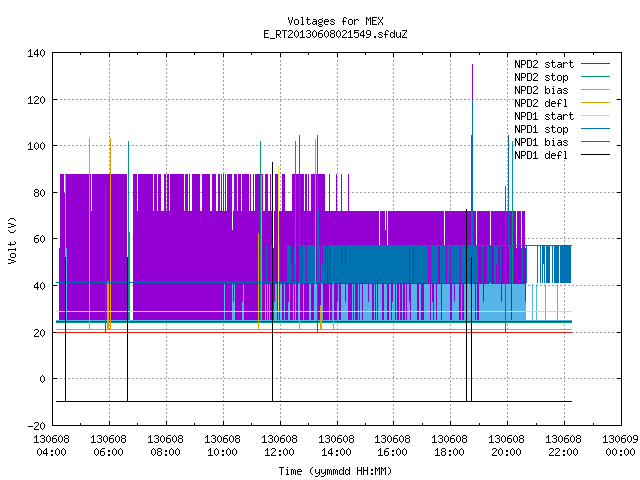
Task: Click the black NPD1 defl legend line
Action: click(x=595, y=155)
